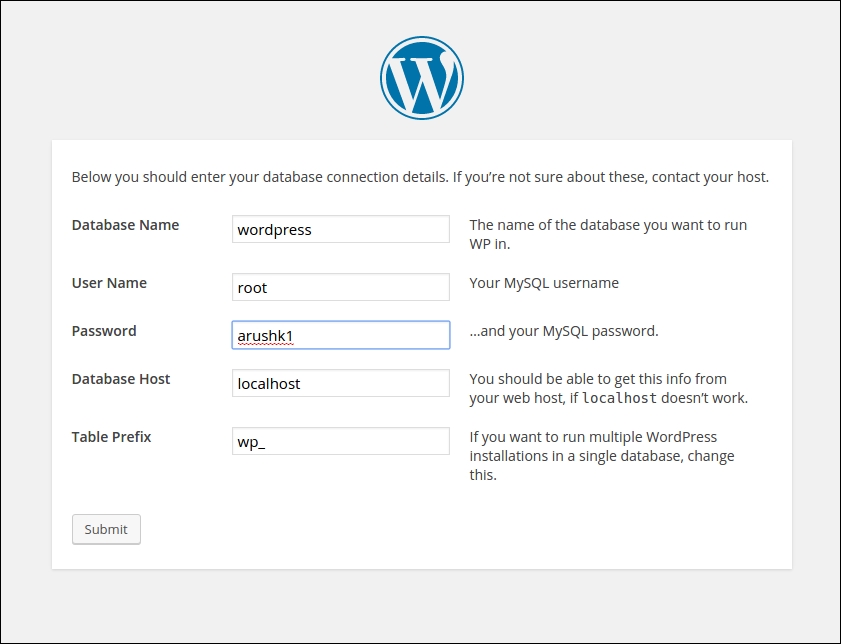Focus the Database Host field
This screenshot has width=841, height=644.
click(x=341, y=383)
